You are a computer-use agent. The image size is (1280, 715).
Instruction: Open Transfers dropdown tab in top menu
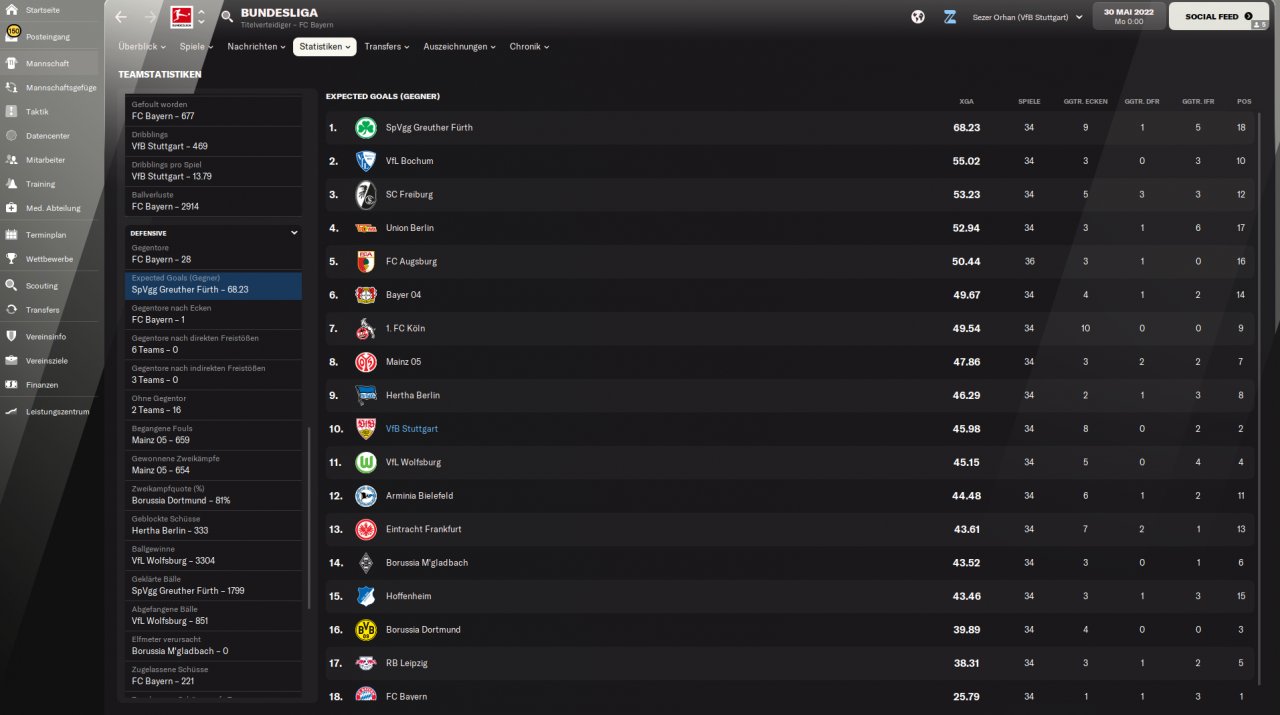(x=387, y=46)
